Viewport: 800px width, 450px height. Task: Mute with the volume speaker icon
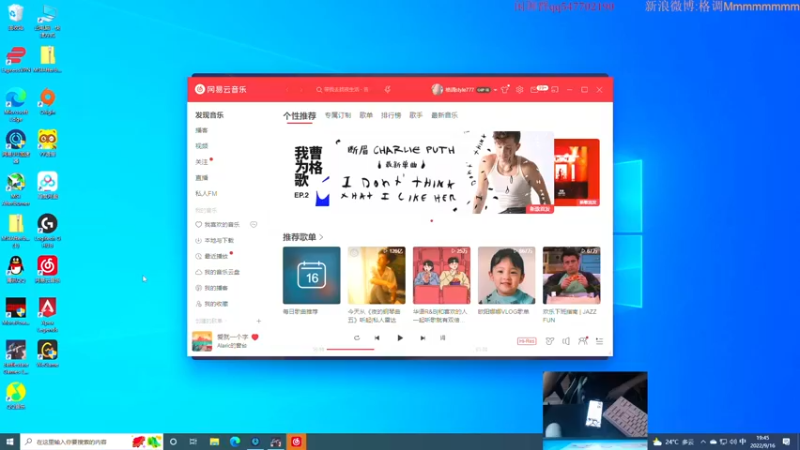[x=566, y=341]
